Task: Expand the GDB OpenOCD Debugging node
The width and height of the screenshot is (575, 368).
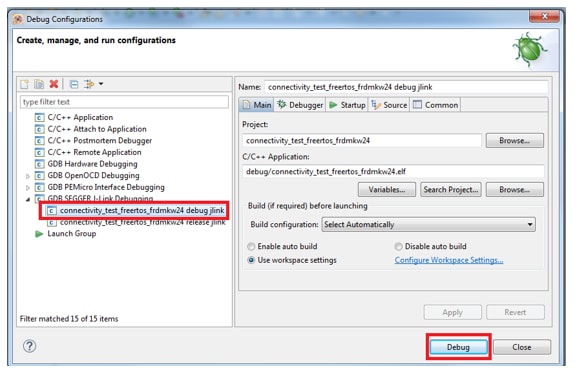Action: (28, 176)
